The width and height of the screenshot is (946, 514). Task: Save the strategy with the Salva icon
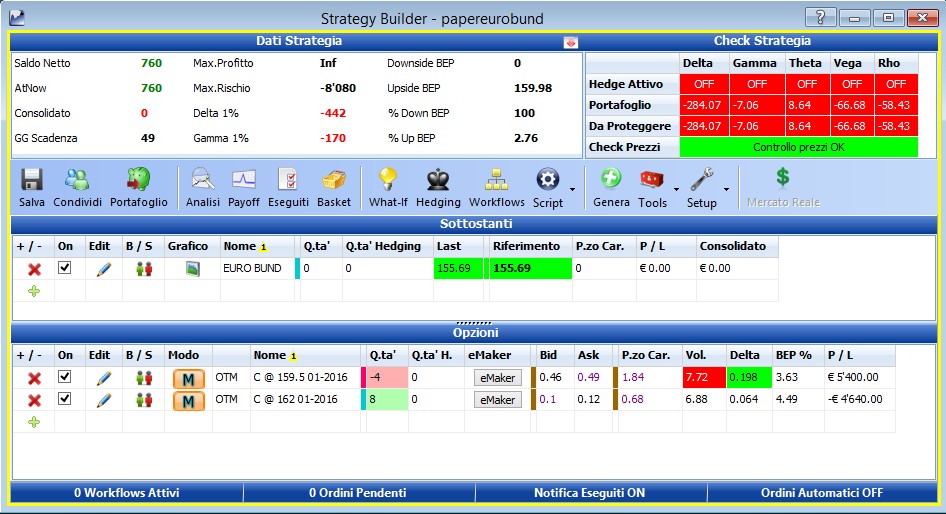pos(31,188)
